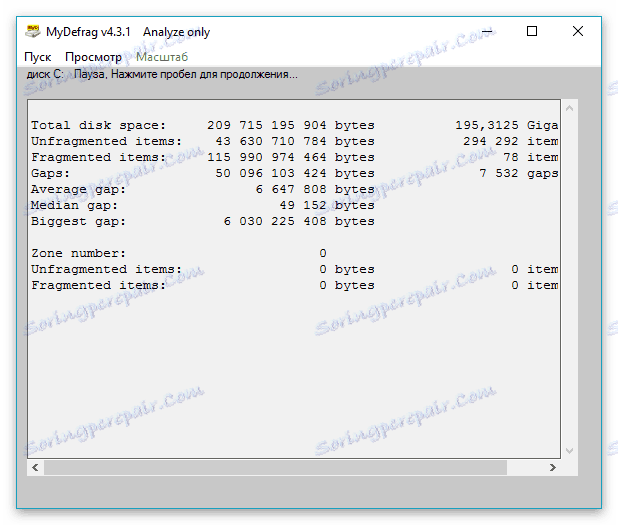Click the horizontal scrollbar thumb

[275, 467]
